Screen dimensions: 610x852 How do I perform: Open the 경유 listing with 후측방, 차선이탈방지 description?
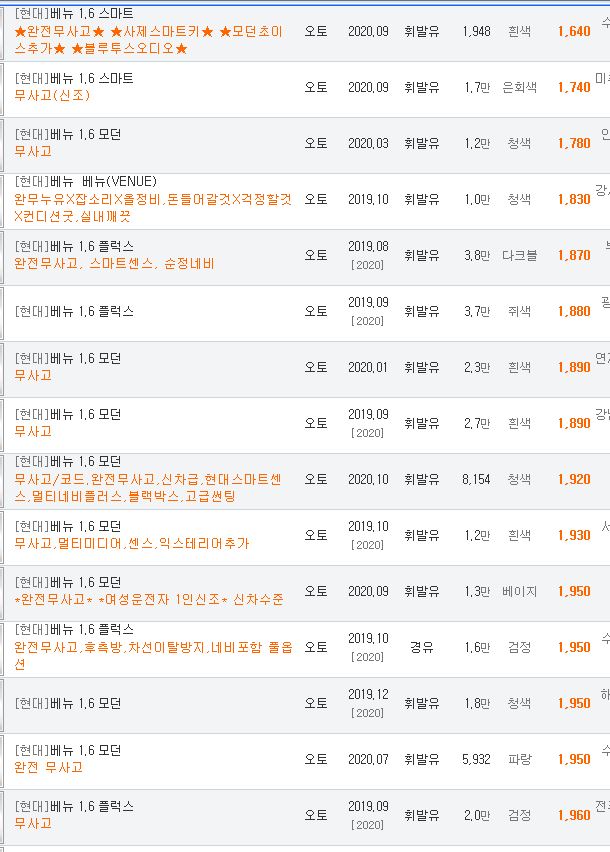153,655
